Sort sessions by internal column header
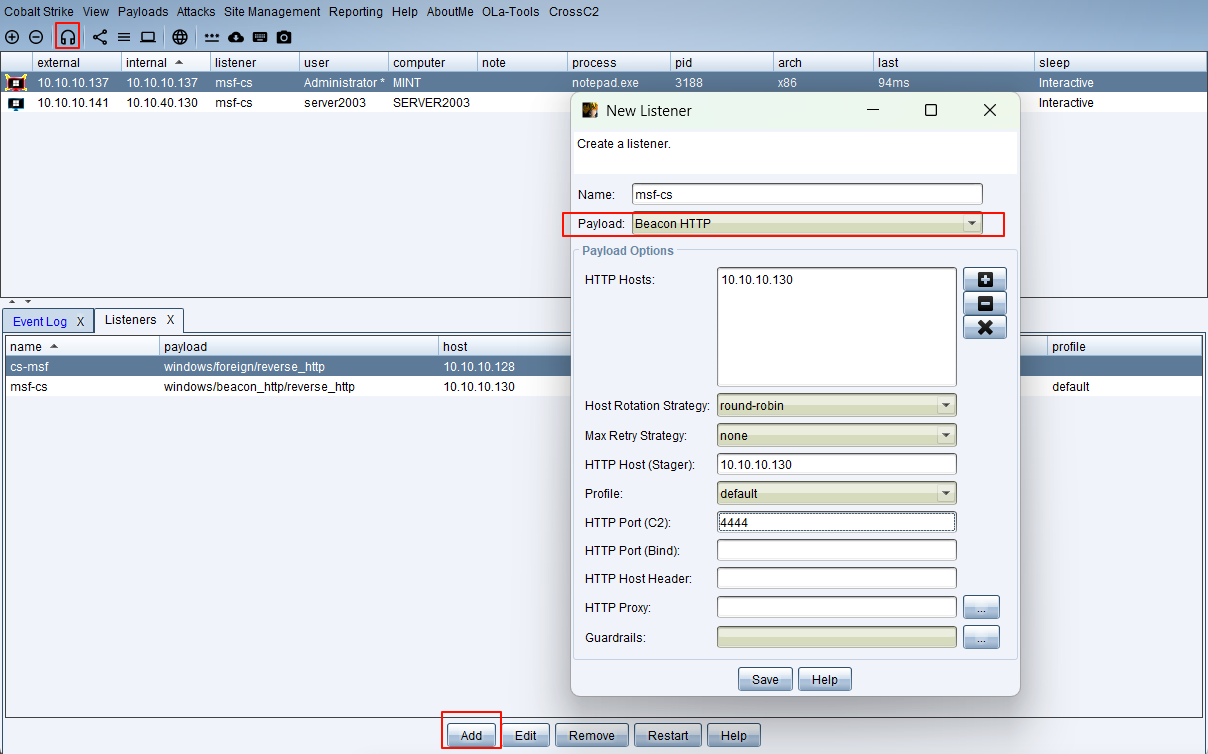The image size is (1208, 754). 165,63
